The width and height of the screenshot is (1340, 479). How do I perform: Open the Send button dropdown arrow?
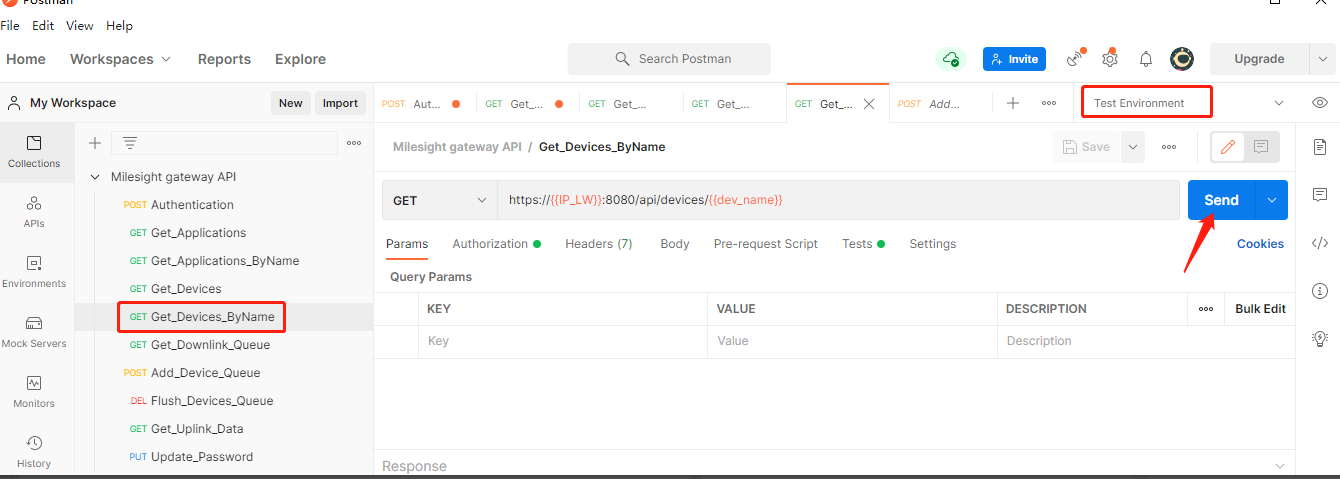coord(1272,200)
